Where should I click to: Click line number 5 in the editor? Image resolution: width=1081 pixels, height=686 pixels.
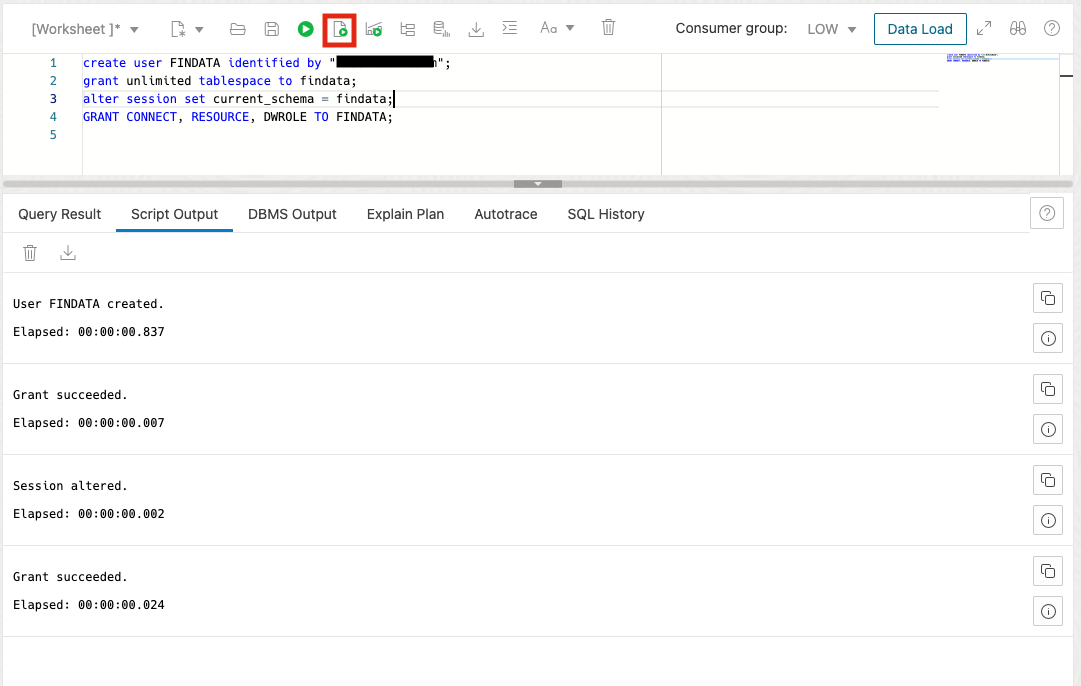[53, 134]
